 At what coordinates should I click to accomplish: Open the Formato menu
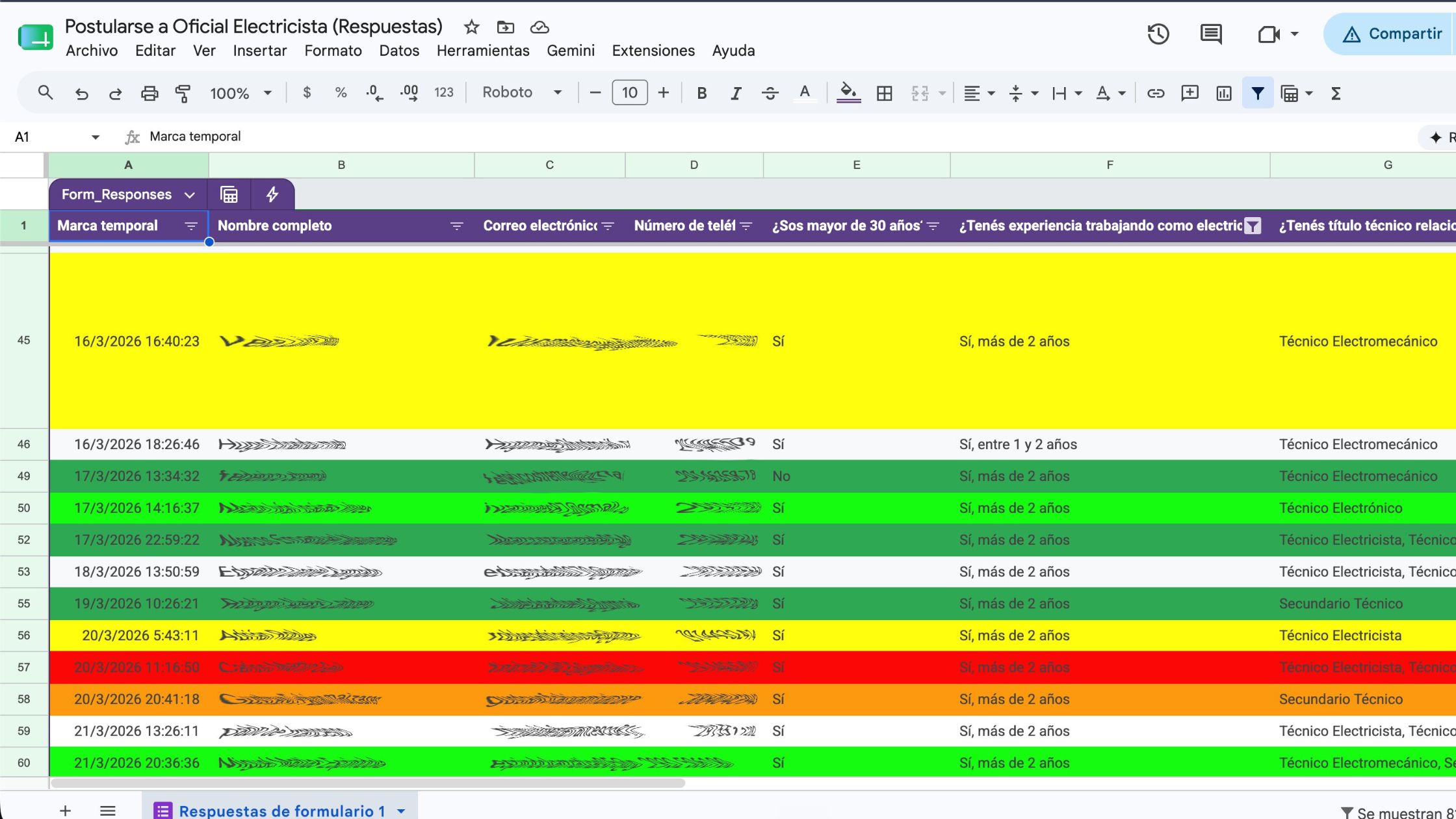[333, 51]
